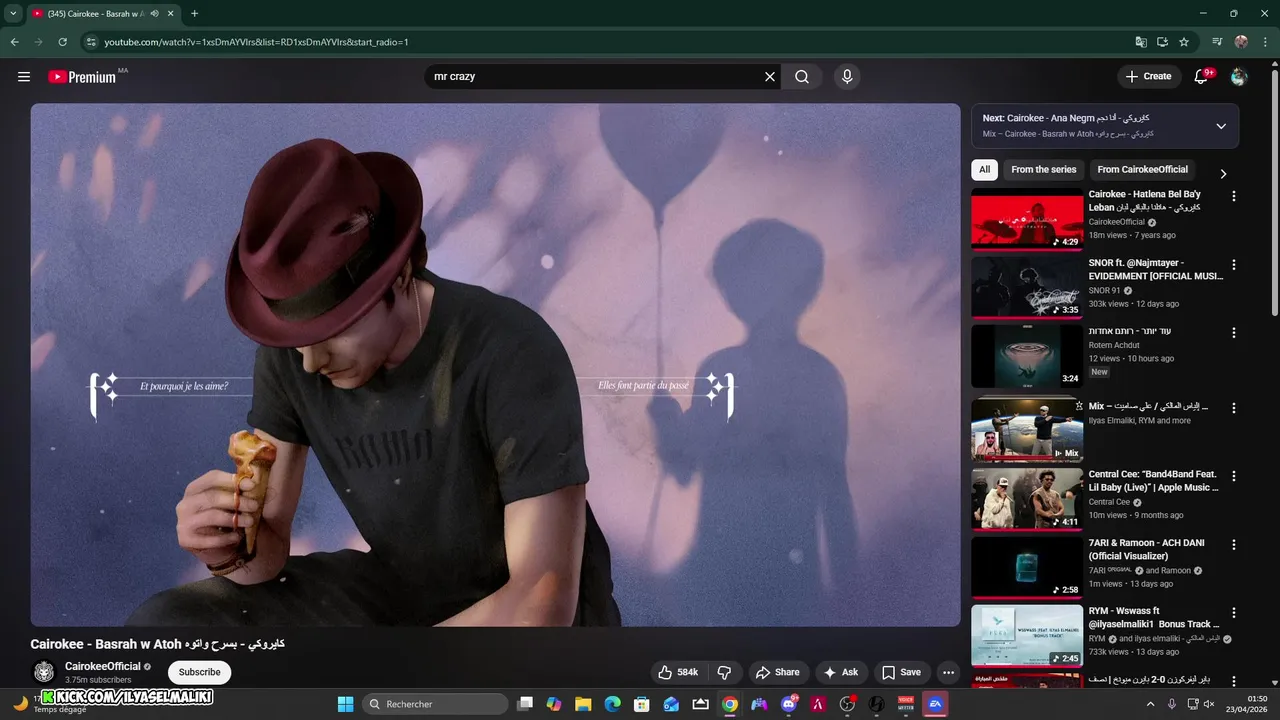Go back in Chrome history
The width and height of the screenshot is (1280, 720).
[x=14, y=42]
